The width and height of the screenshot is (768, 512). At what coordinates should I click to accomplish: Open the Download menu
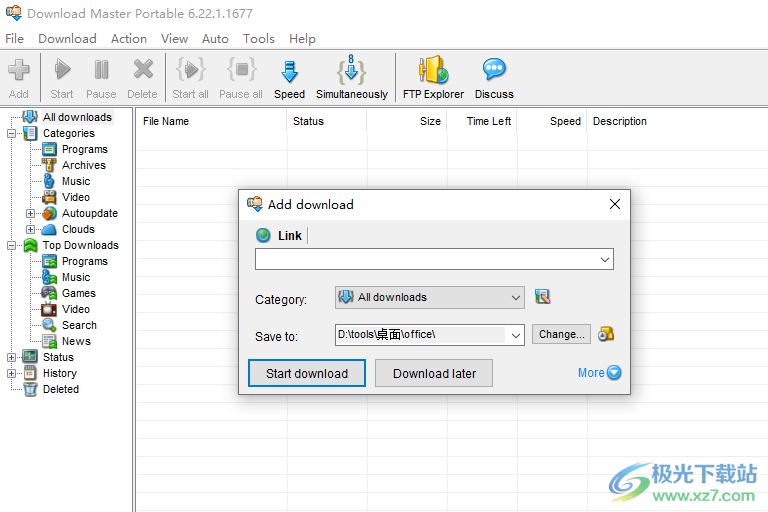pos(67,39)
